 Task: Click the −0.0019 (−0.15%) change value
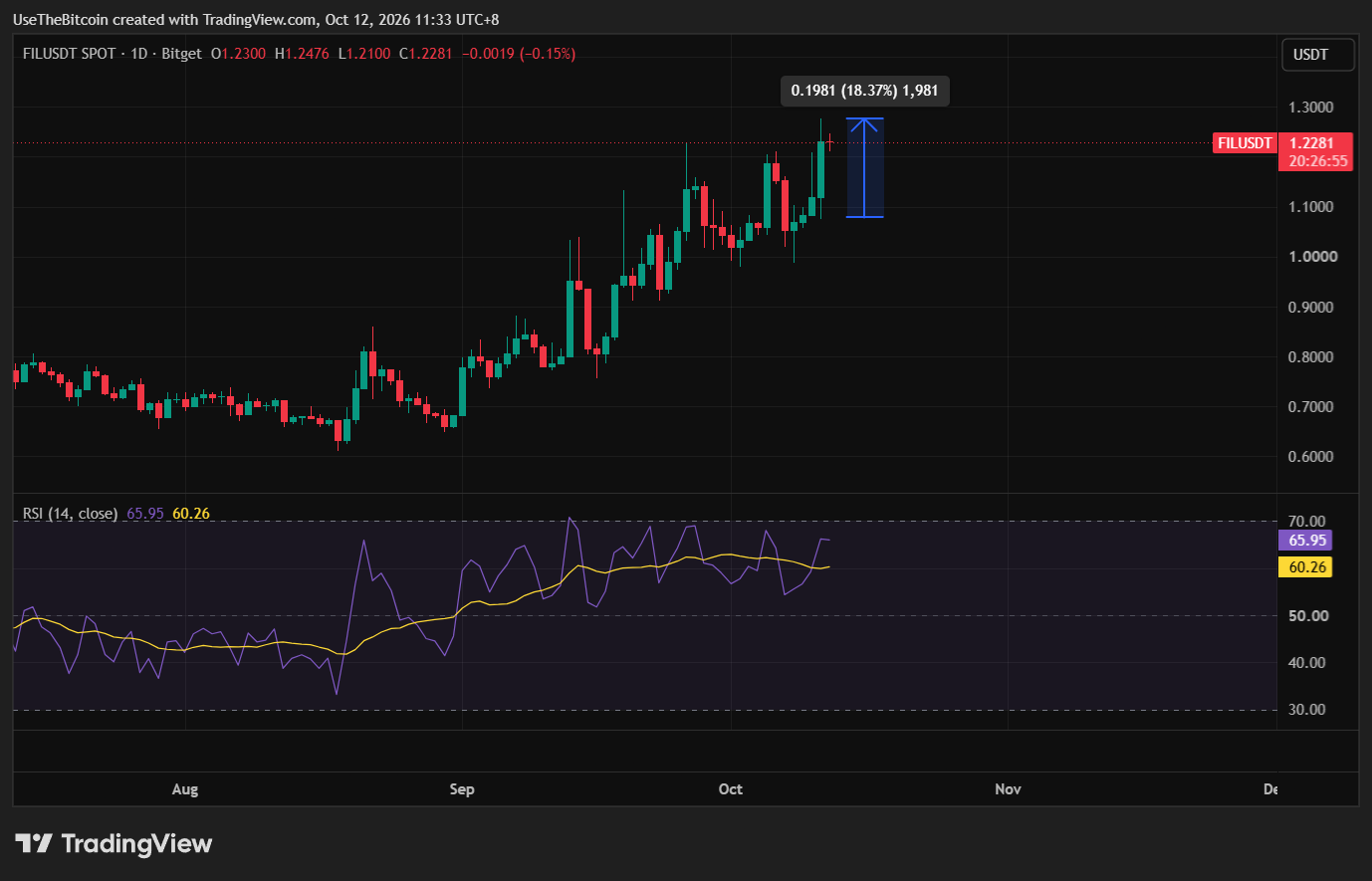tap(519, 54)
